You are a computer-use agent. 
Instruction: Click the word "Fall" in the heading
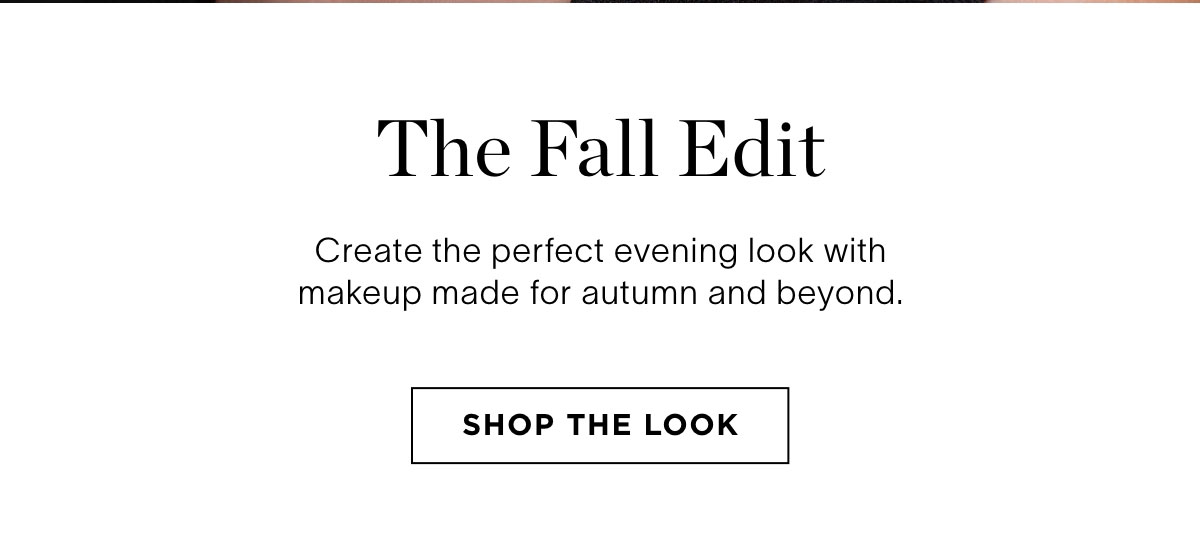(x=596, y=150)
